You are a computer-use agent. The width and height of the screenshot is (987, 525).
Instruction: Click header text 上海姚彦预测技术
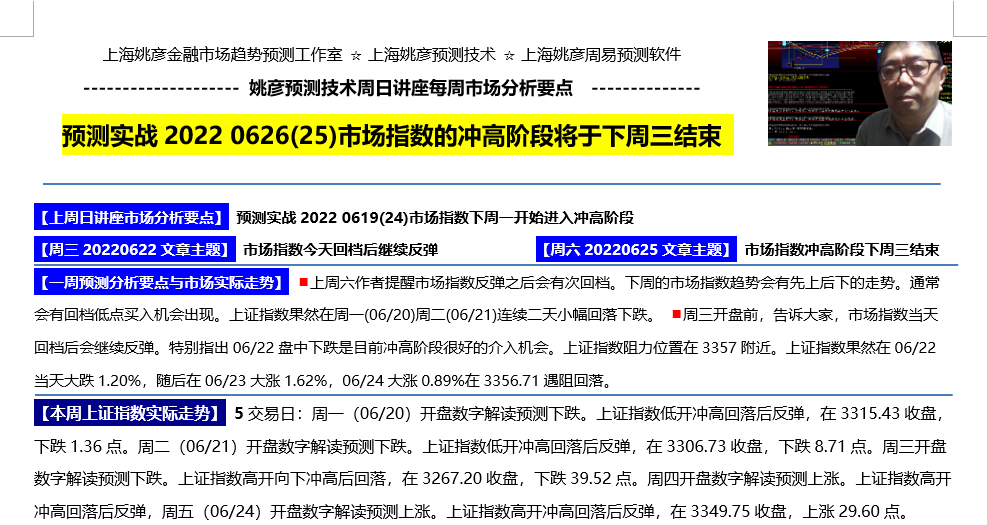pos(432,55)
